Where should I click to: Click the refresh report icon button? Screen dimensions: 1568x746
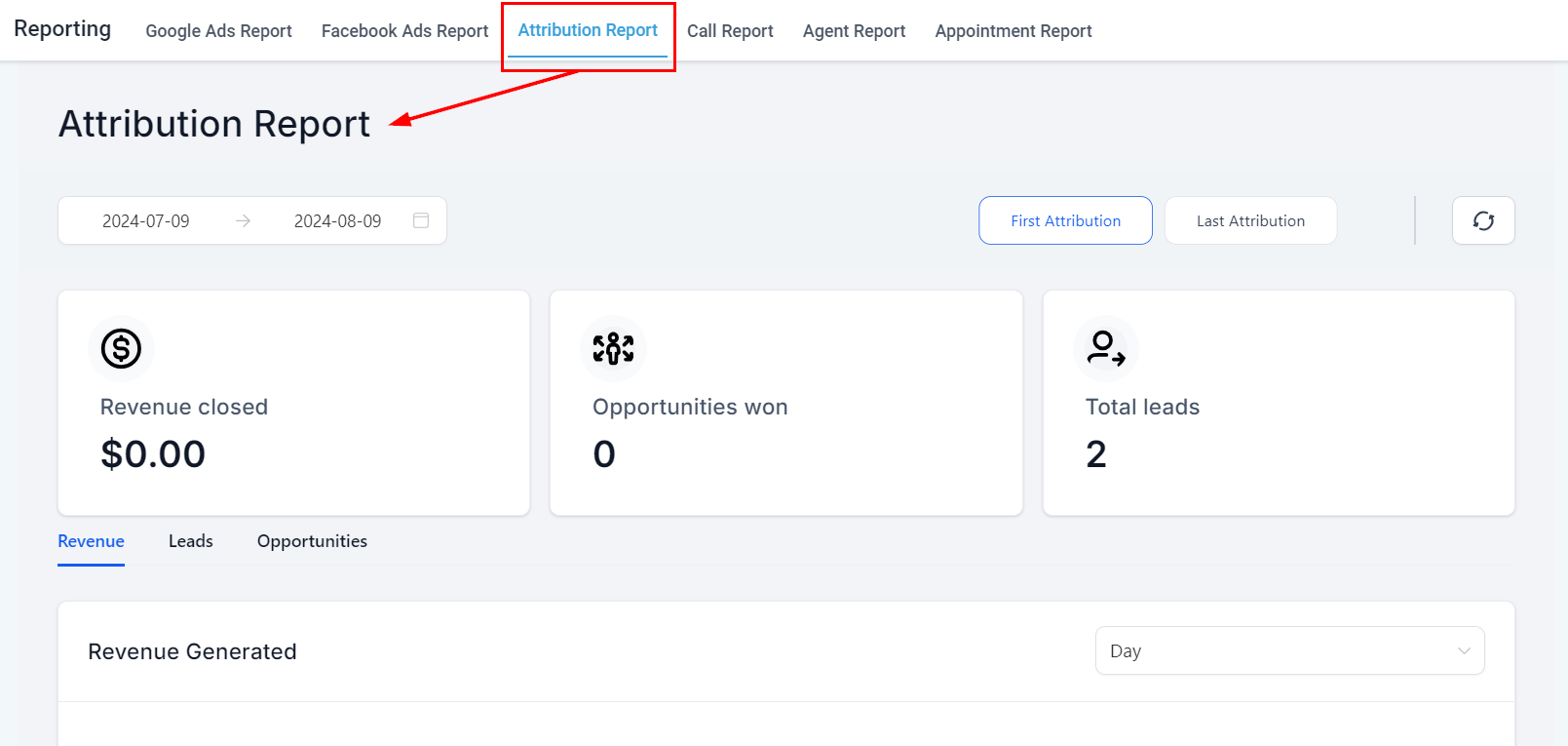pos(1482,221)
